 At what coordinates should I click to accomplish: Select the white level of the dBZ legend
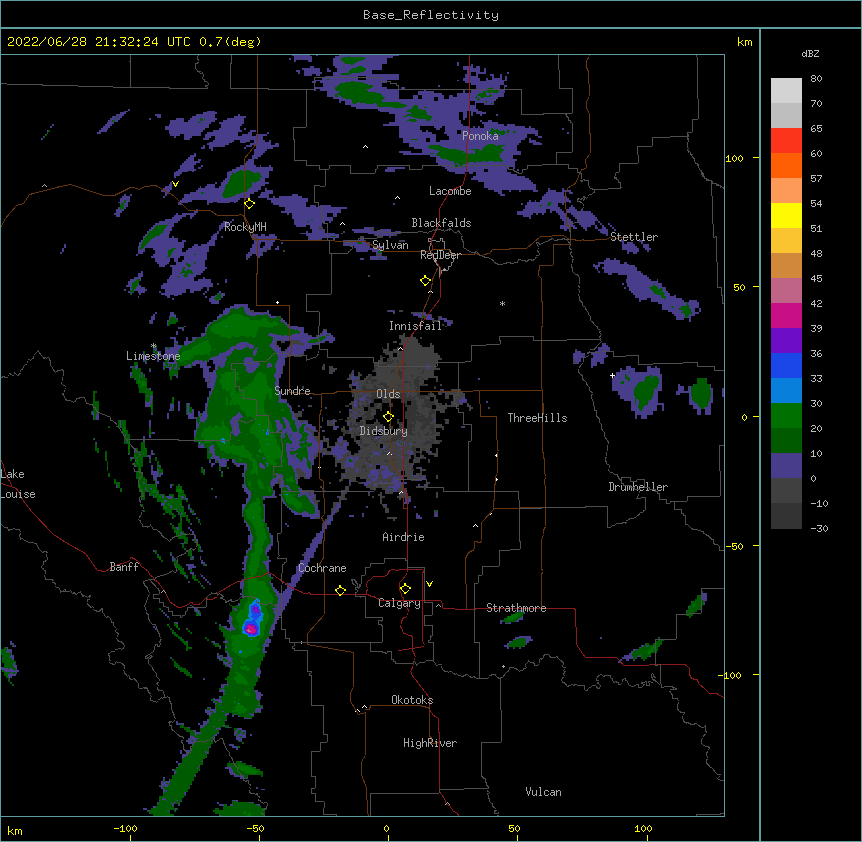point(786,91)
